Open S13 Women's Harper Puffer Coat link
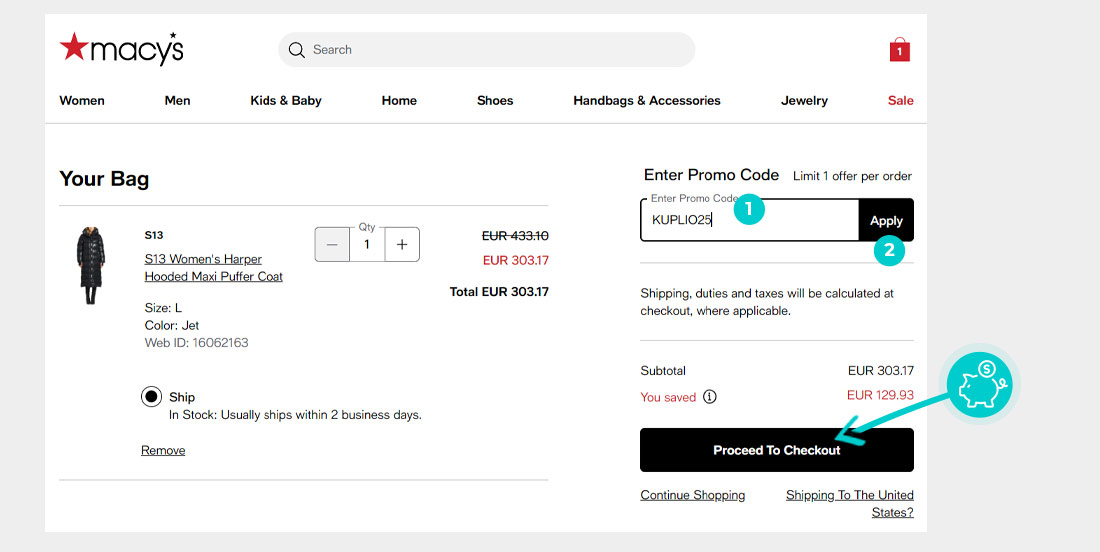This screenshot has width=1100, height=552. point(213,268)
